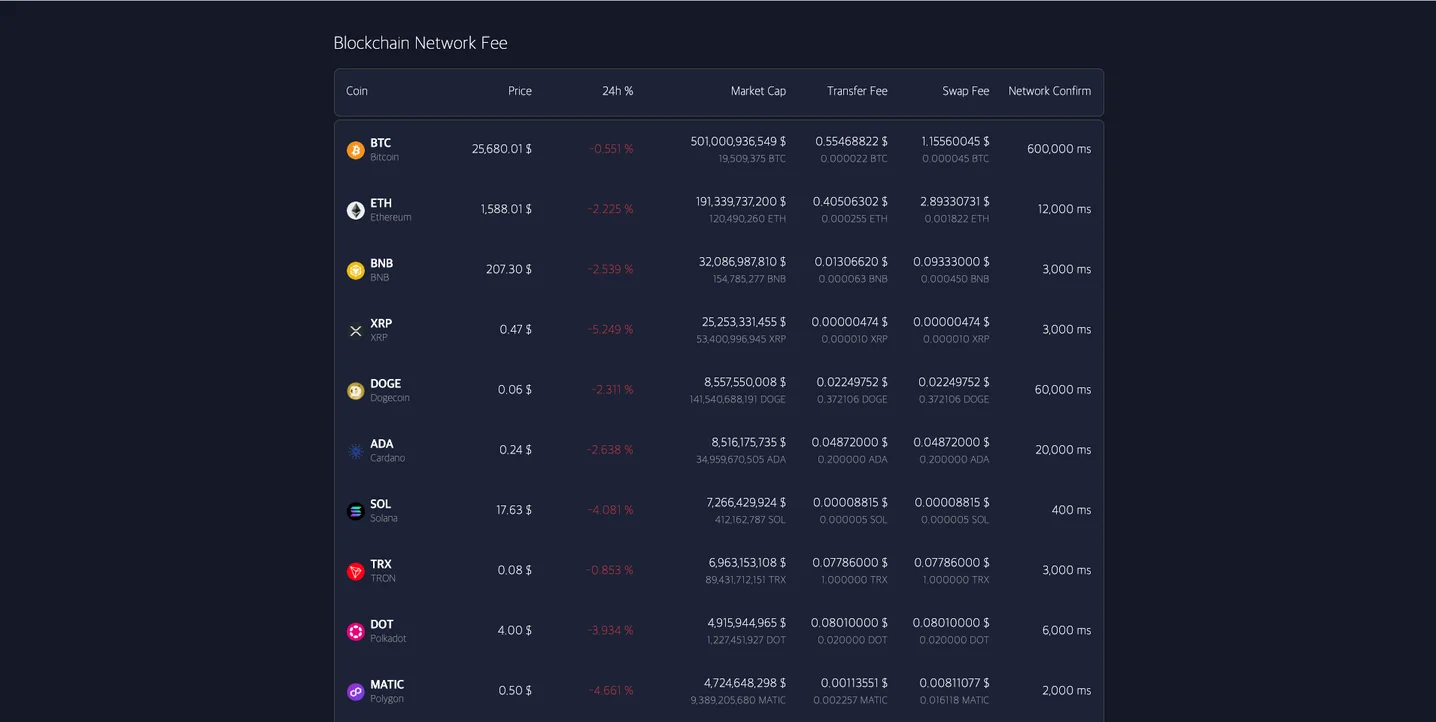The width and height of the screenshot is (1436, 722).
Task: Select Polkadot confirm time 6,000 ms
Action: [1066, 630]
